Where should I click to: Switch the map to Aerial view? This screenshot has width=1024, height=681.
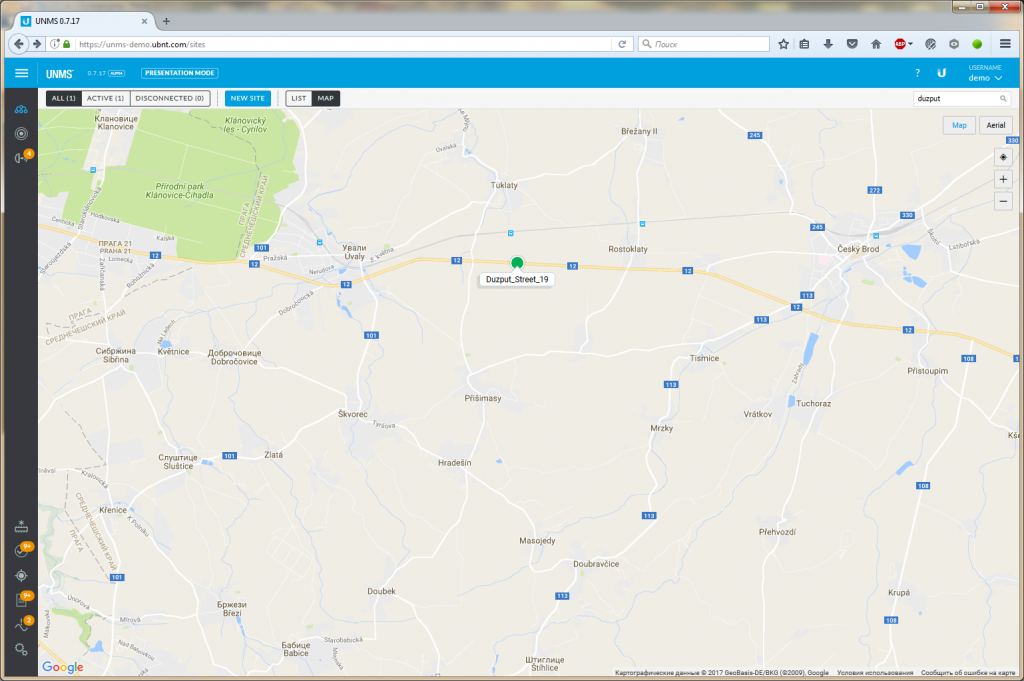click(997, 125)
